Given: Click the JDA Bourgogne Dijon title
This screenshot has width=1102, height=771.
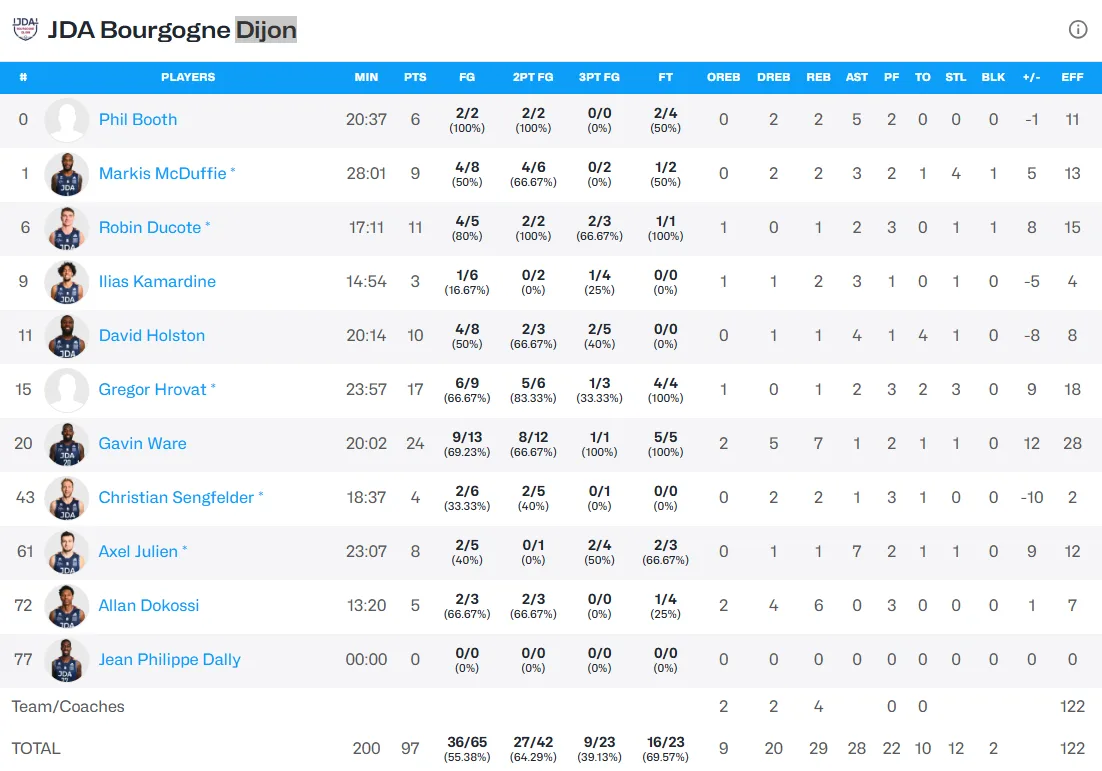Looking at the screenshot, I should pos(172,30).
